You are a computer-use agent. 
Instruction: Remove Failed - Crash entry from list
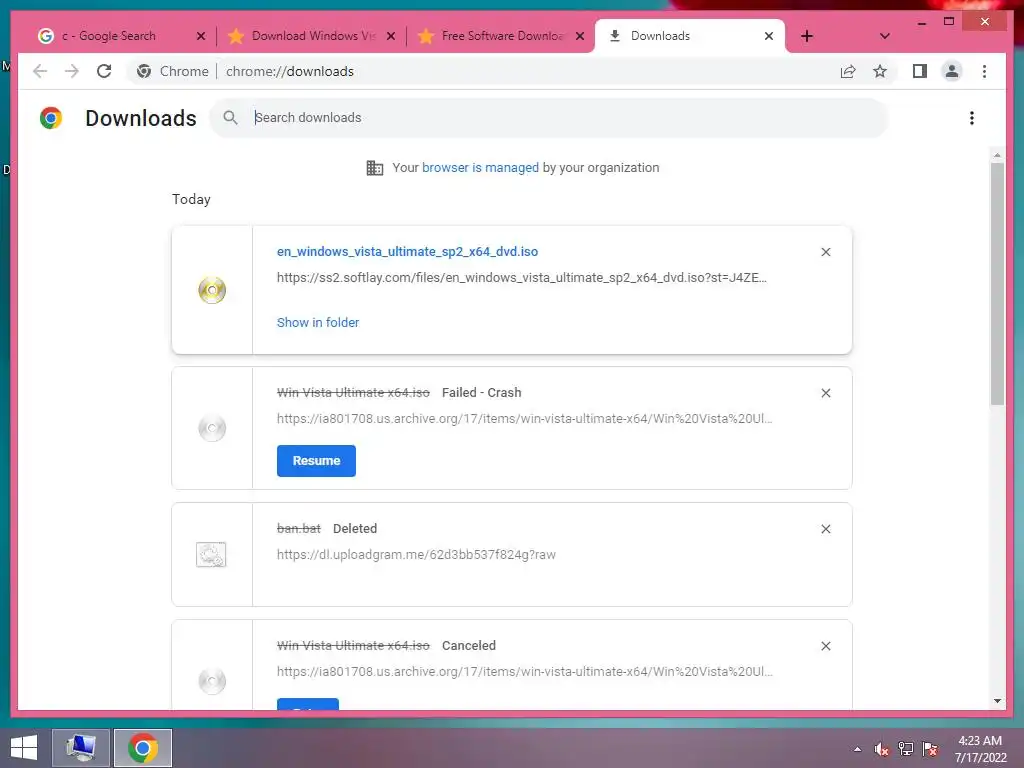[826, 393]
